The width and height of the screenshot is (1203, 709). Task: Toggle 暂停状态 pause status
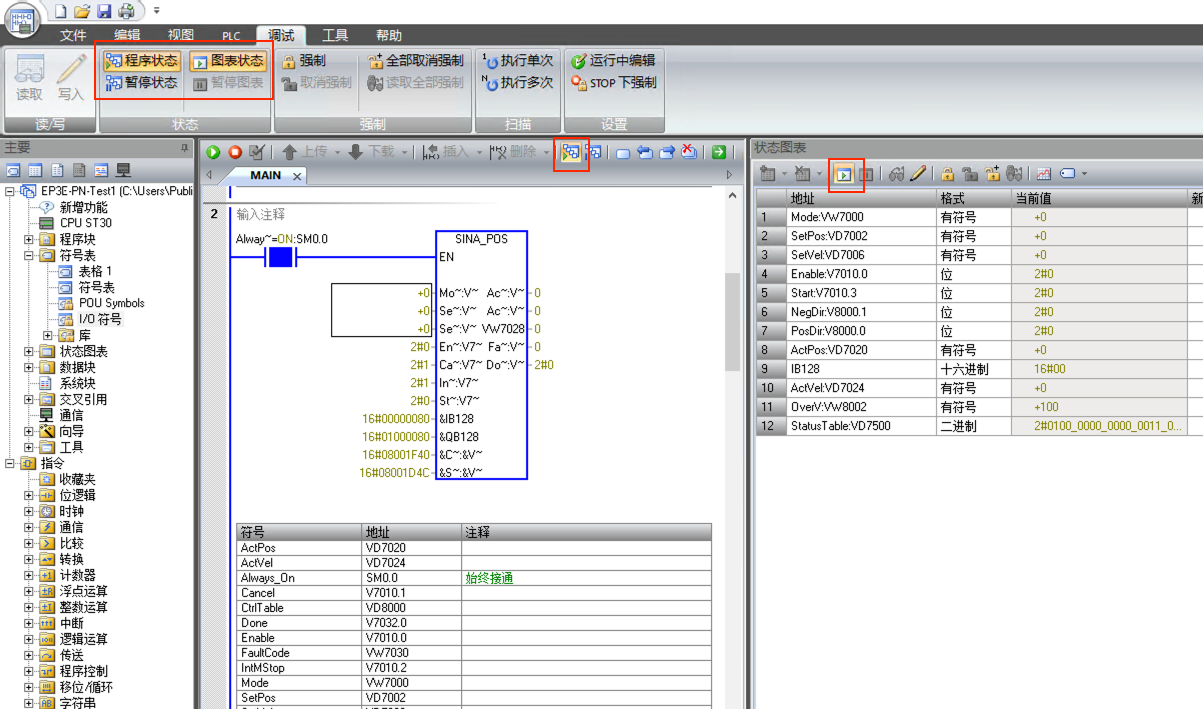click(x=141, y=83)
